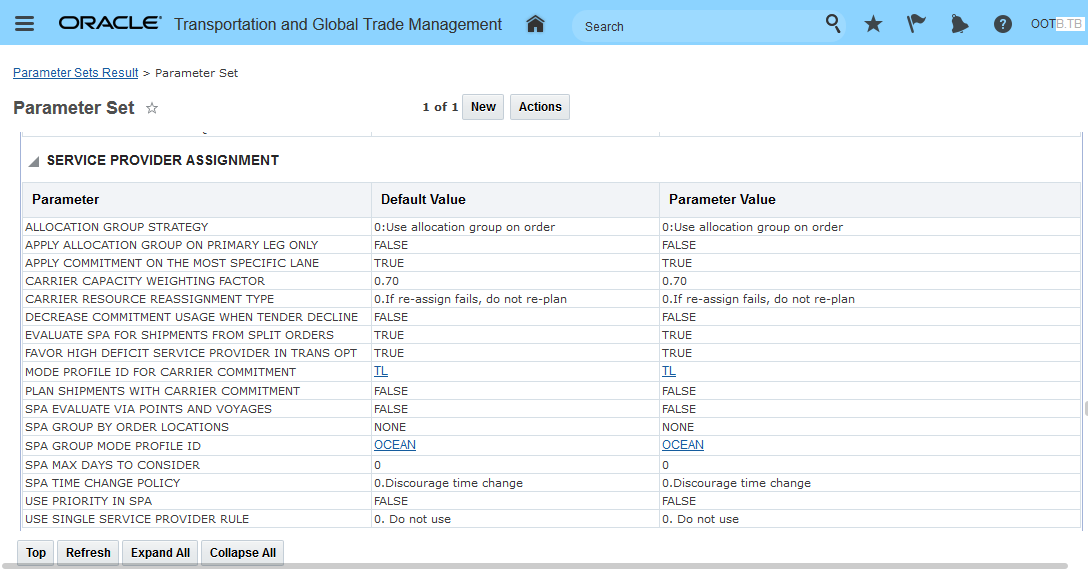Open the Help question mark icon
The image size is (1088, 571).
click(x=1002, y=24)
